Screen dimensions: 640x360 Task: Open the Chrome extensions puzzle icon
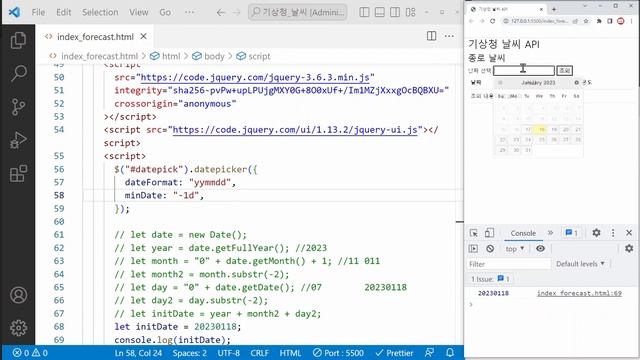click(x=599, y=21)
